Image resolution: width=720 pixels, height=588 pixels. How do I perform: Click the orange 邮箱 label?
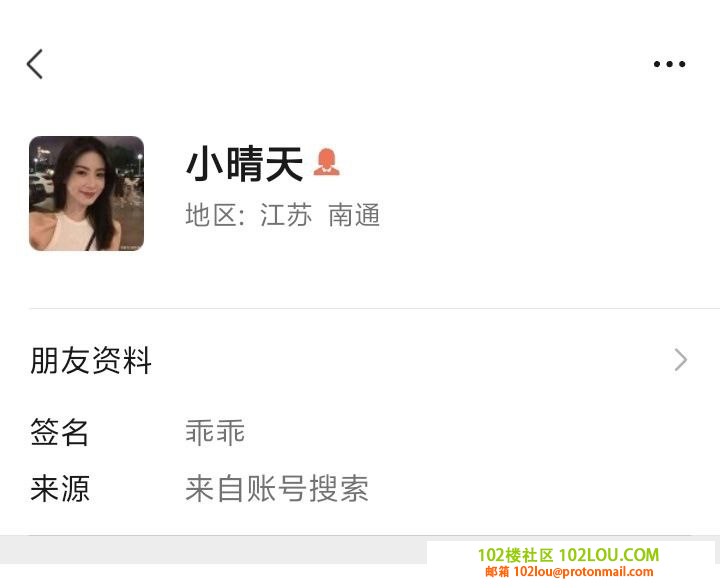[x=497, y=572]
